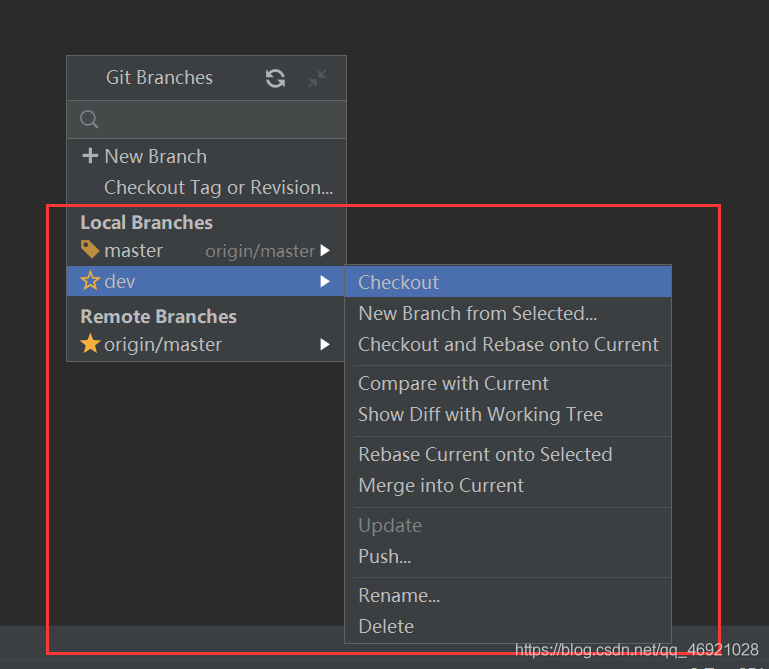This screenshot has height=669, width=769.
Task: Select Checkout and Rebase onto Current
Action: 508,344
